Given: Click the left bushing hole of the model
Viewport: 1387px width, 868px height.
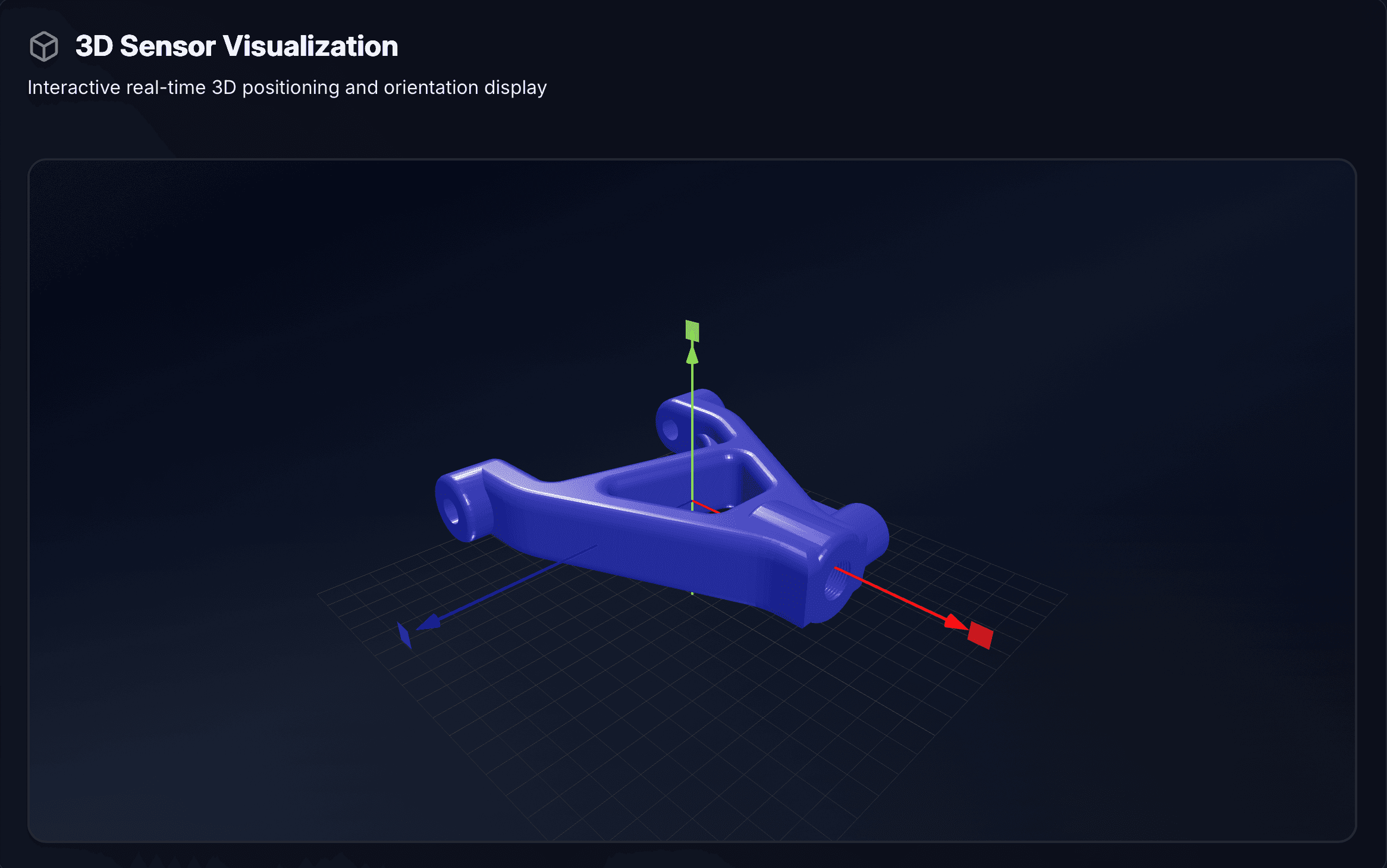Looking at the screenshot, I should coord(451,511).
